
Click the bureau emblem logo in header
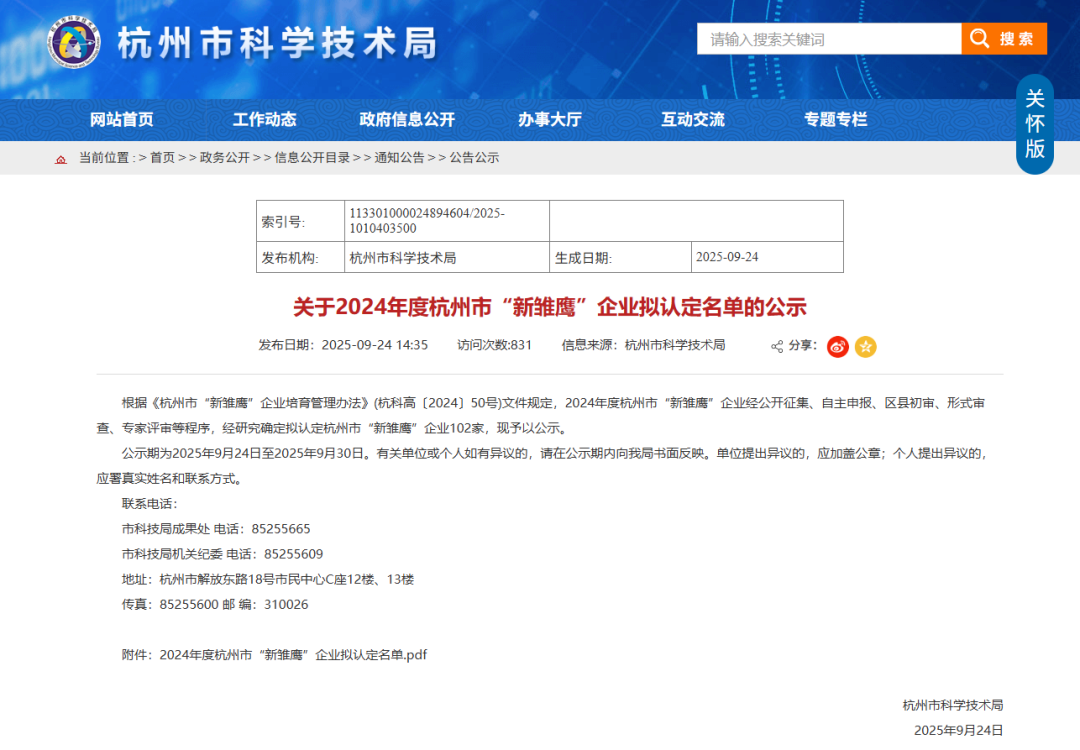pos(74,43)
